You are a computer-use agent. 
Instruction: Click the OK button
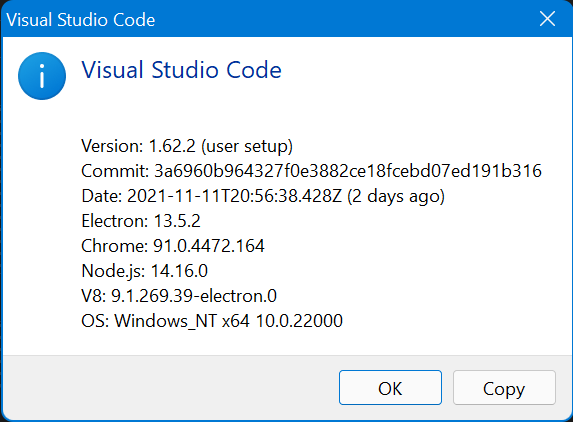[x=390, y=388]
